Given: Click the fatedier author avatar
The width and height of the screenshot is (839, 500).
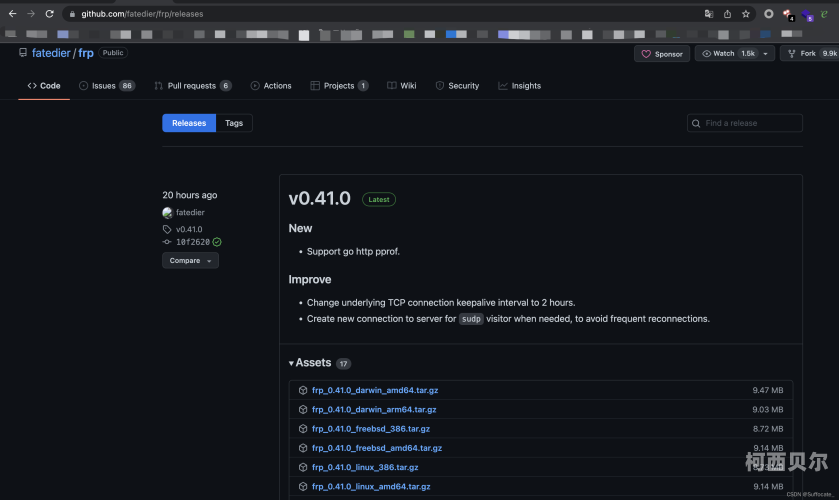Looking at the screenshot, I should [167, 213].
